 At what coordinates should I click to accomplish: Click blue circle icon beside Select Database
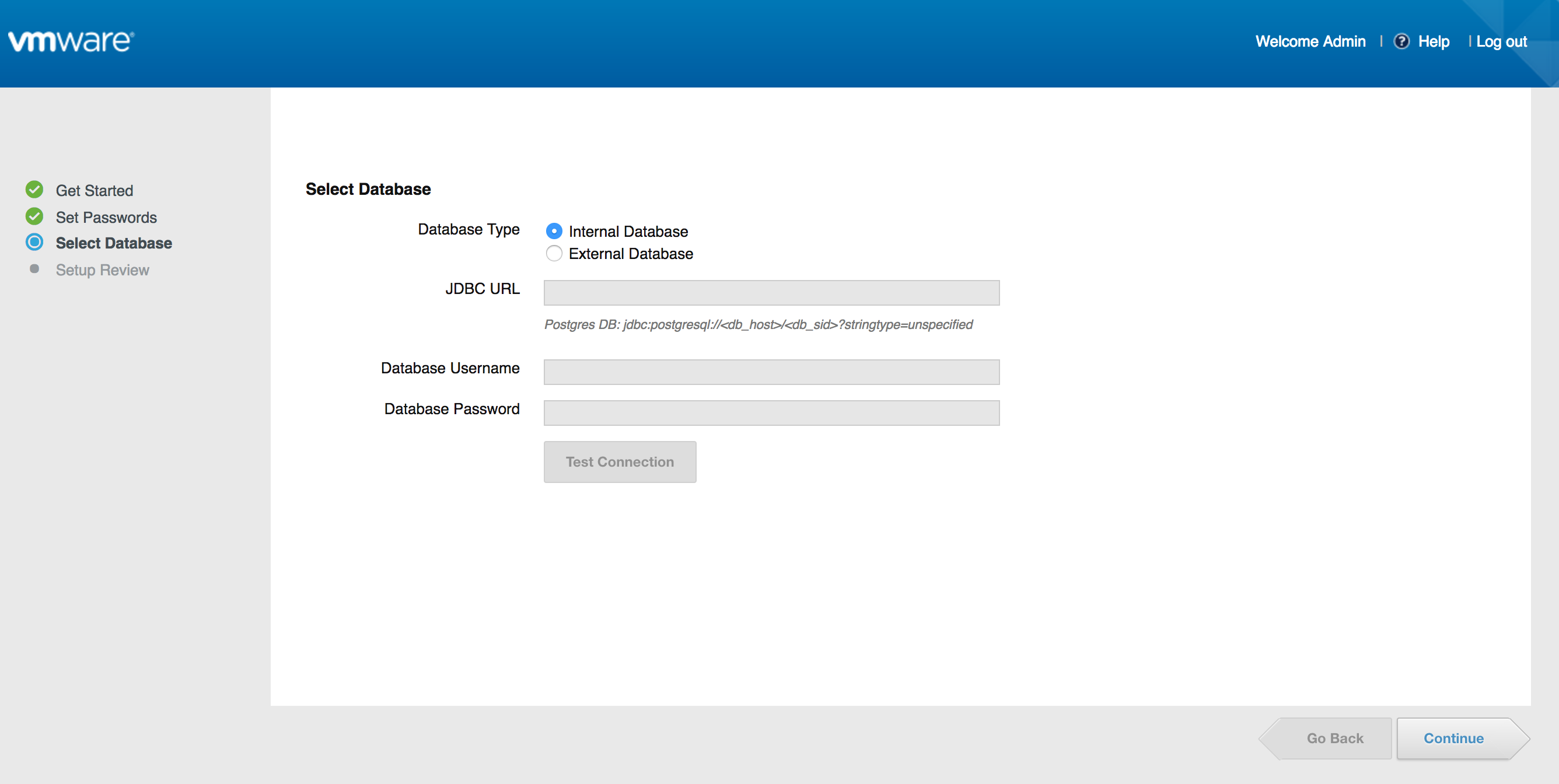(34, 243)
